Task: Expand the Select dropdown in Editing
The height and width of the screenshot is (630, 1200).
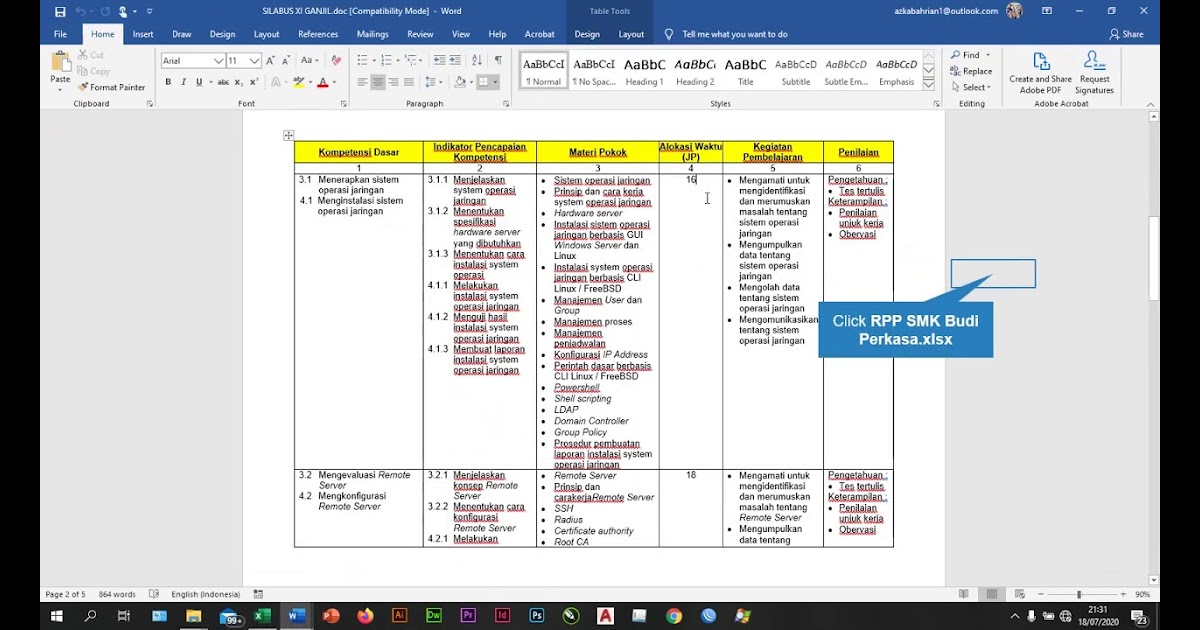Action: pos(970,87)
